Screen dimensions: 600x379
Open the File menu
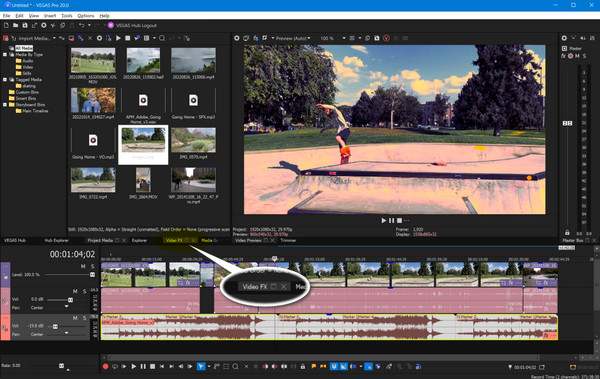6,16
